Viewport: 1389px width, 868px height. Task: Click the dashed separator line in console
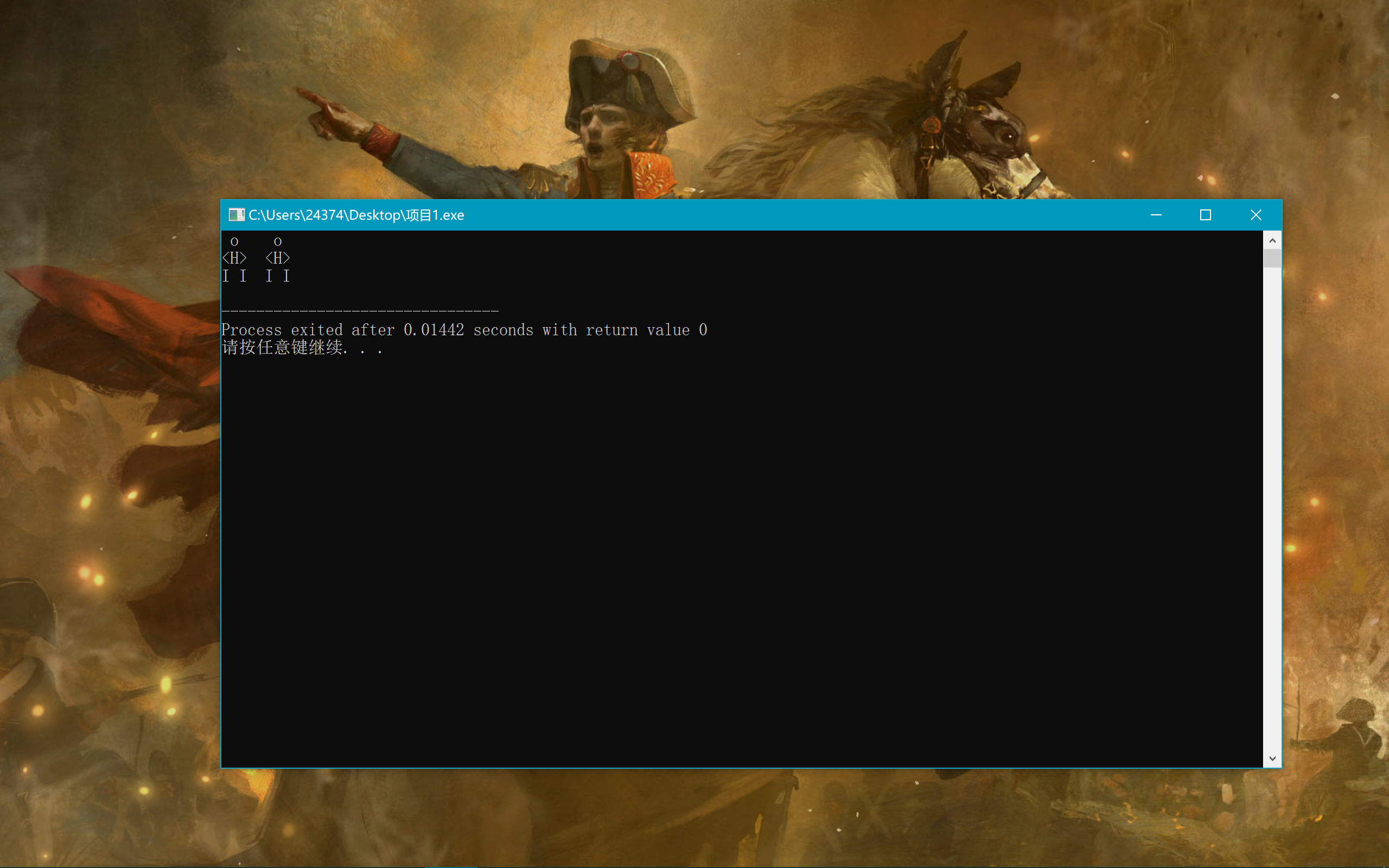click(x=360, y=310)
